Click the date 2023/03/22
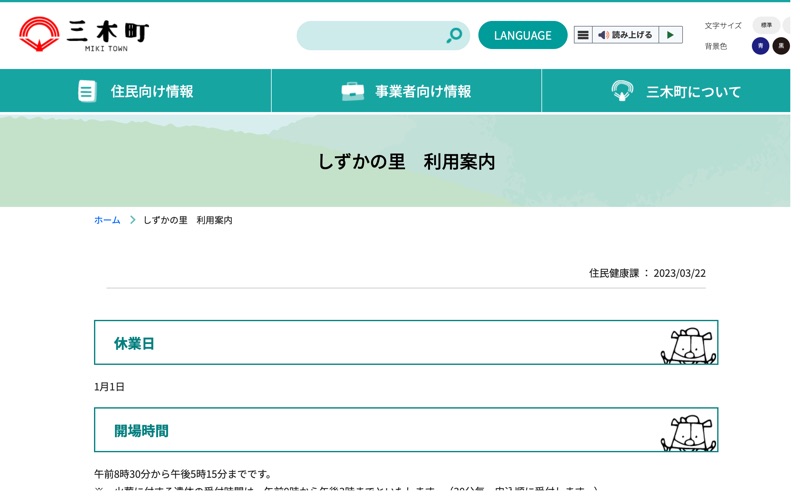 [x=680, y=273]
